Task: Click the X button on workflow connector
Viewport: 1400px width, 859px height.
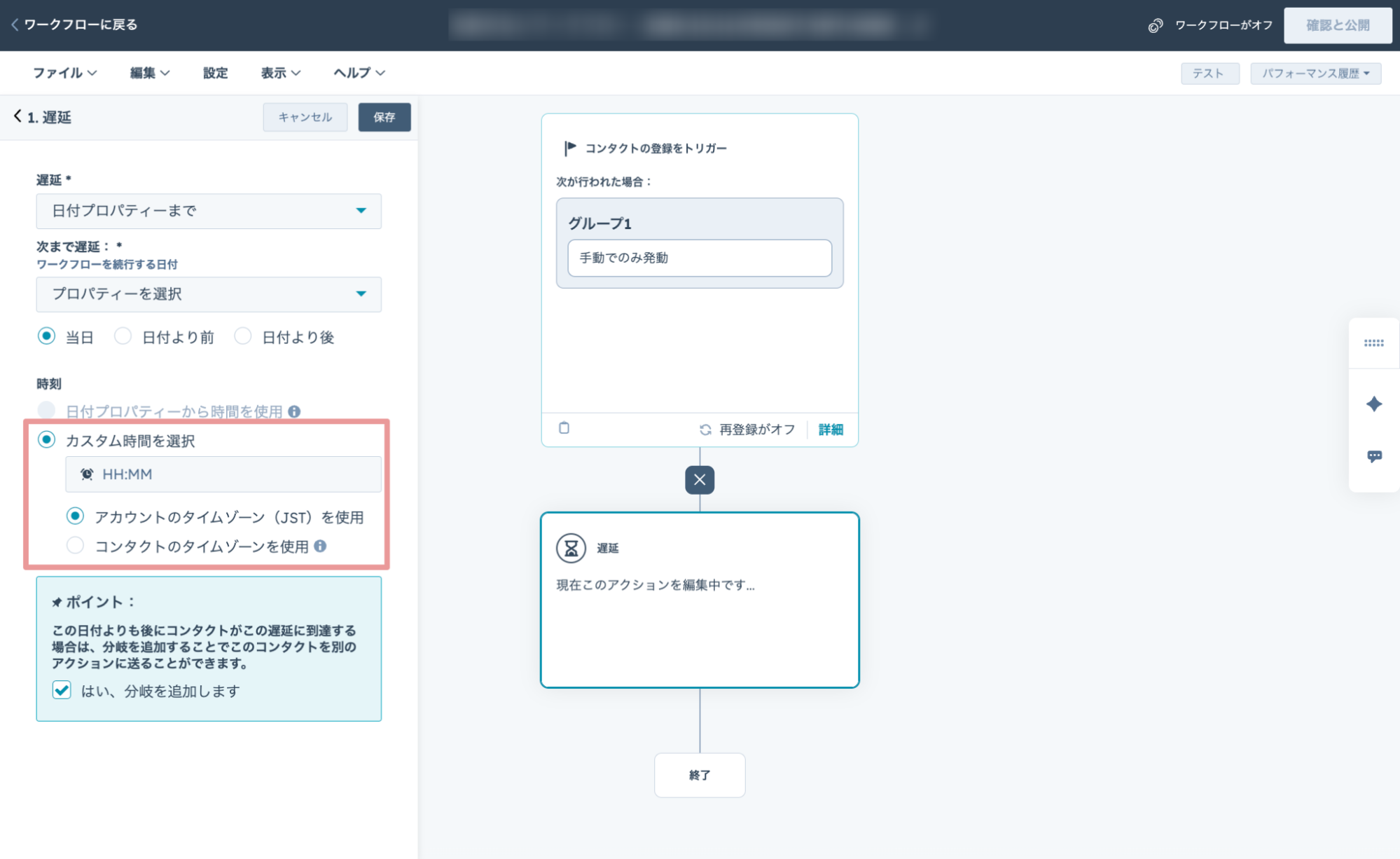Action: (x=699, y=480)
